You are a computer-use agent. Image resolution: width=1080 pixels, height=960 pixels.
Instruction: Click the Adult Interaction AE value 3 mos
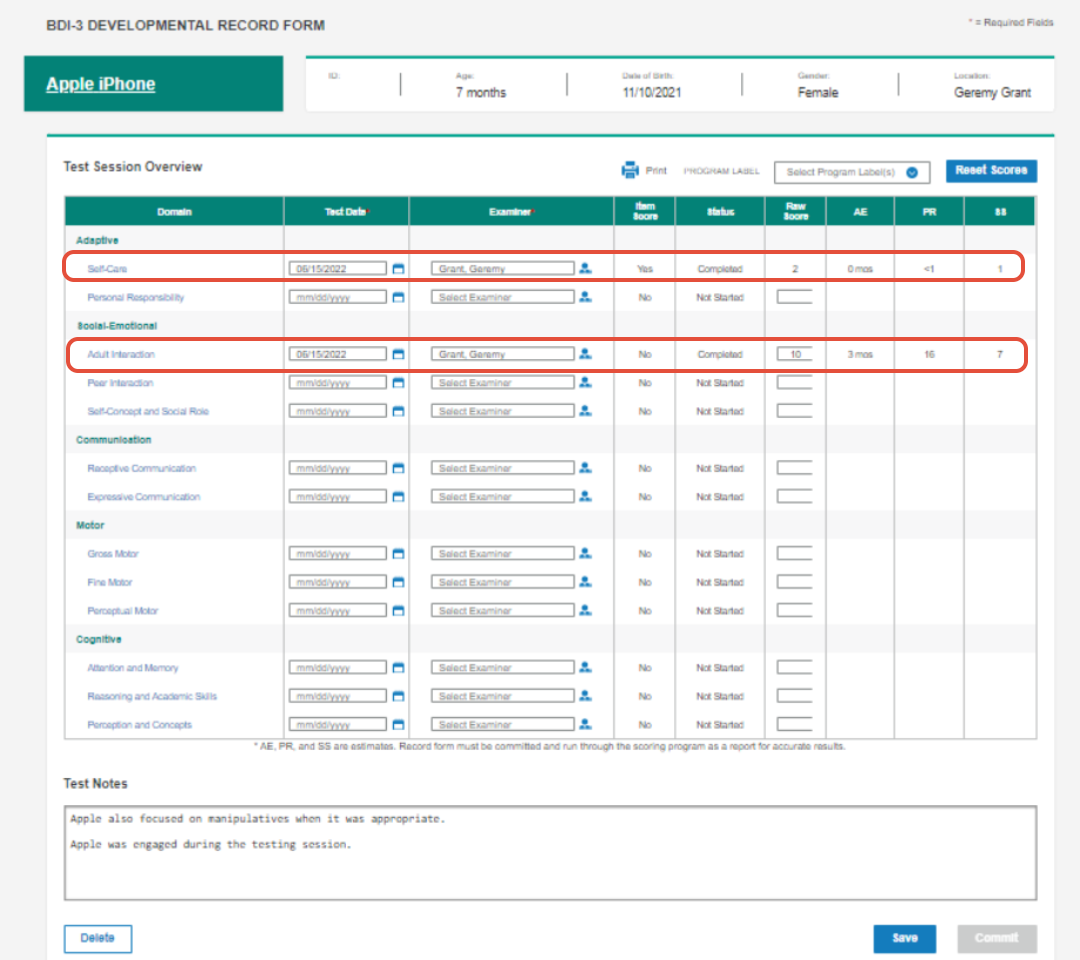860,354
